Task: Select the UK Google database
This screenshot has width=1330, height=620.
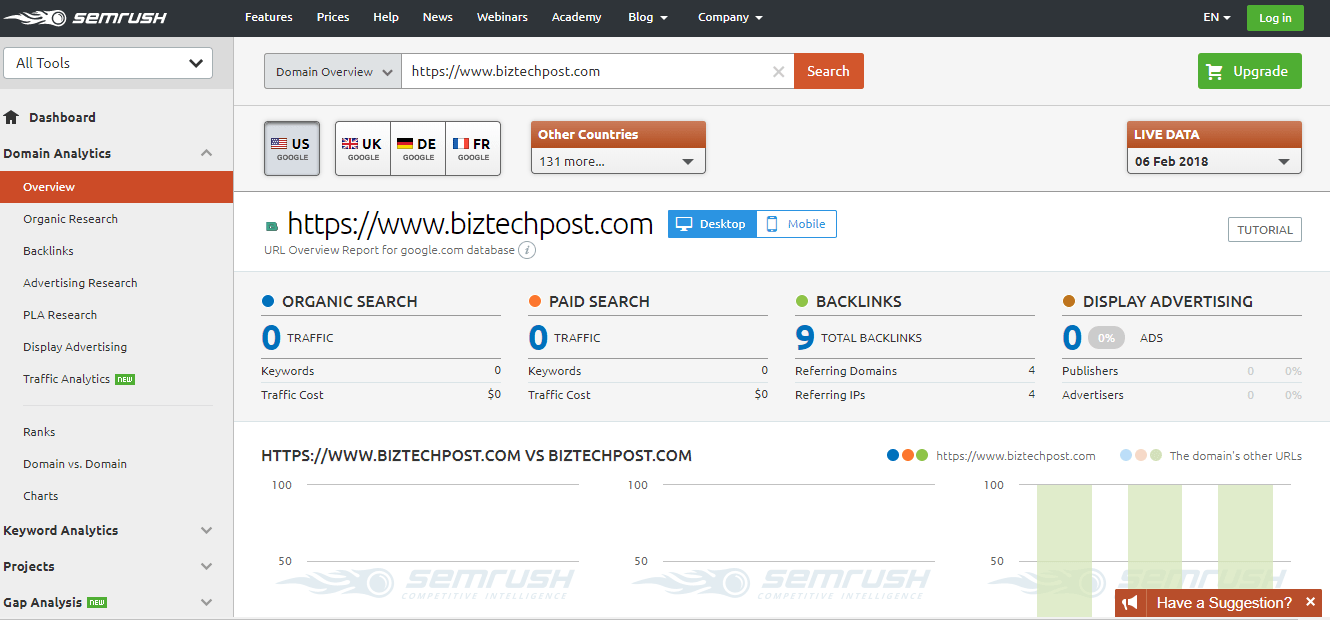Action: [x=363, y=149]
